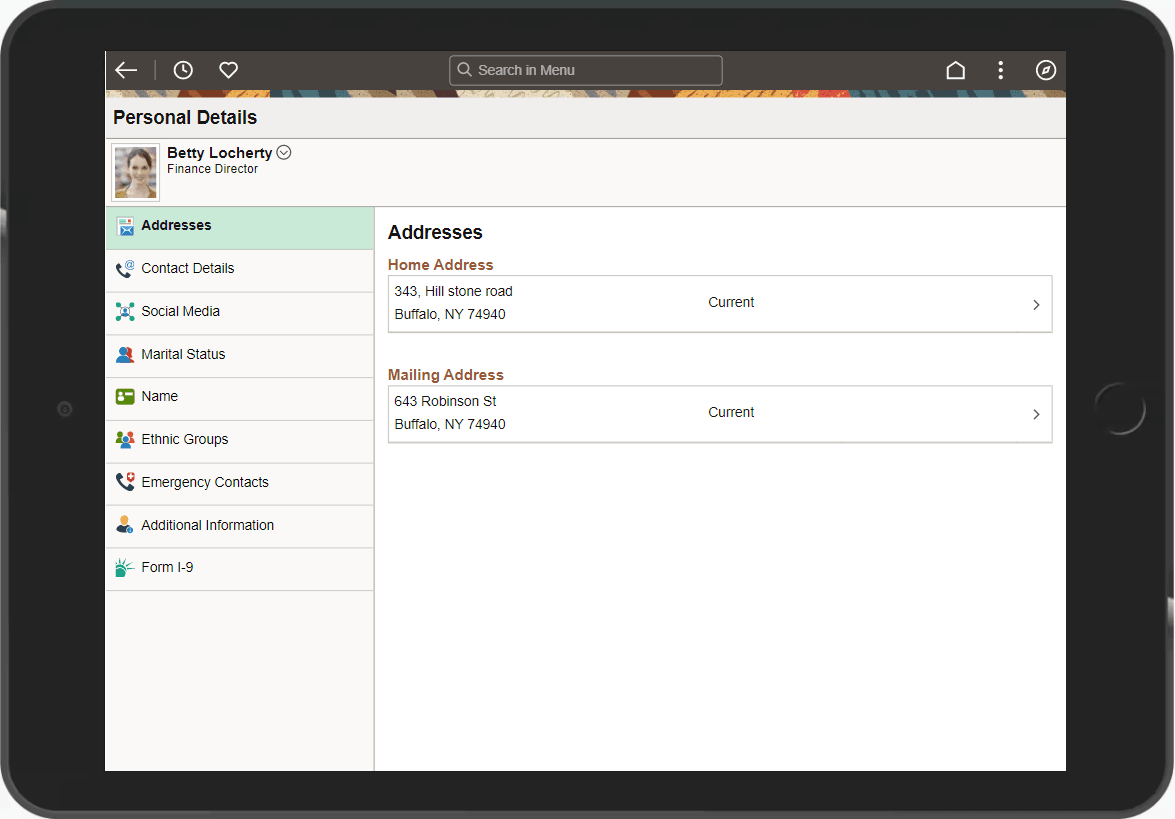This screenshot has height=819, width=1175.
Task: Click Current status of home address
Action: pos(731,302)
